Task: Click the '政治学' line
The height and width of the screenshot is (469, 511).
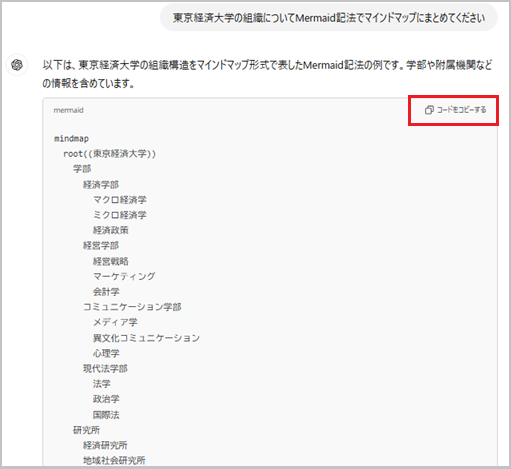Action: (x=106, y=399)
